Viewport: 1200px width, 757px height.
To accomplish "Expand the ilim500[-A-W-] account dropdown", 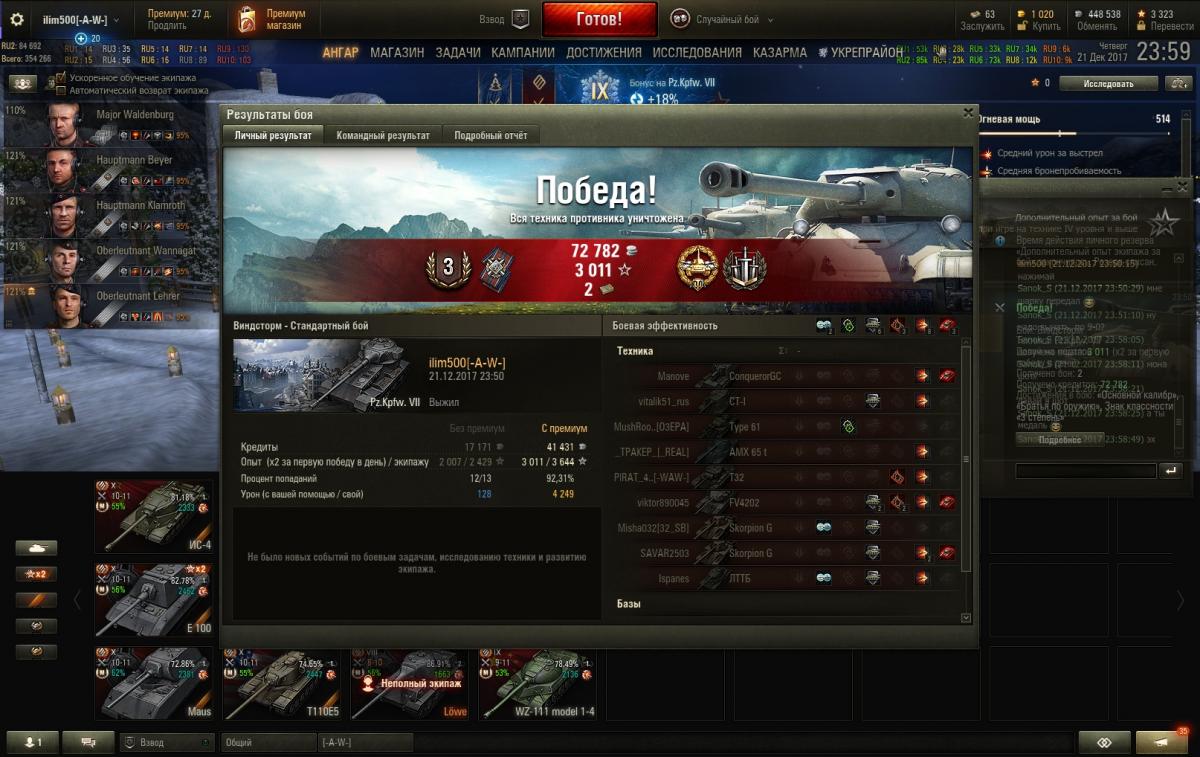I will 80,19.
